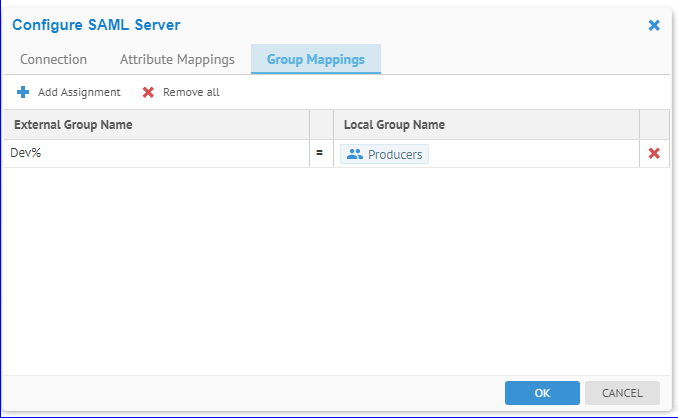The image size is (678, 418).
Task: Delete the Dev% mapping row
Action: (x=654, y=154)
